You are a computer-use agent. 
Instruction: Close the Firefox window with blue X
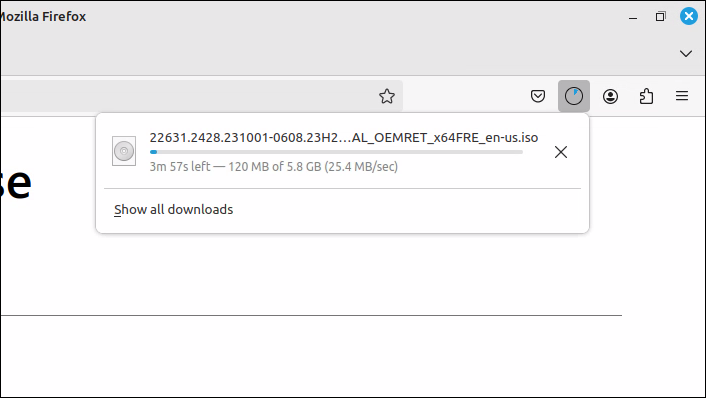point(688,16)
